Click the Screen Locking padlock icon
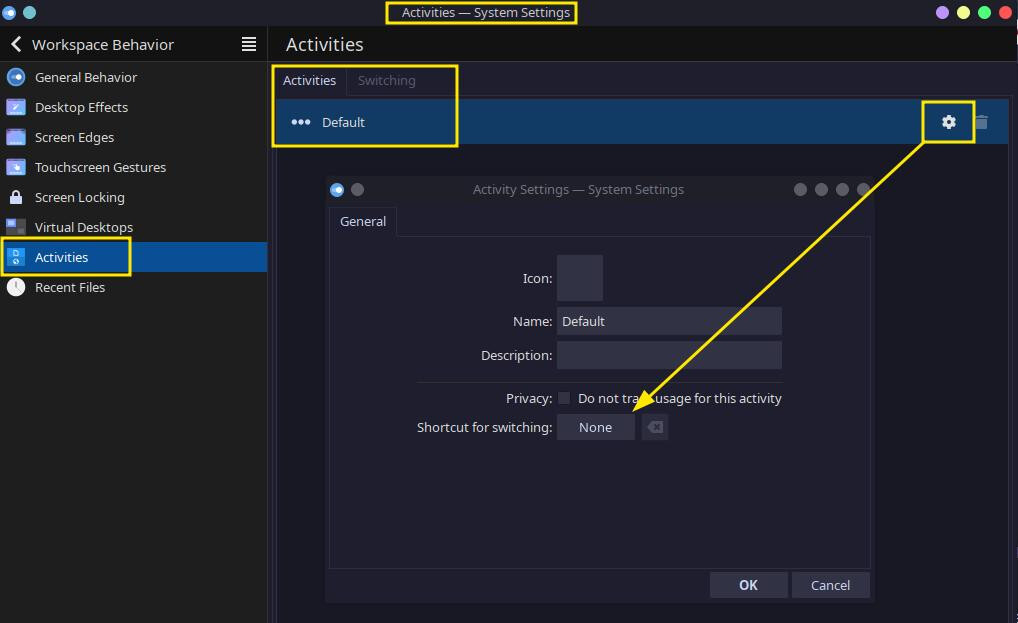The image size is (1018, 623). pos(16,197)
